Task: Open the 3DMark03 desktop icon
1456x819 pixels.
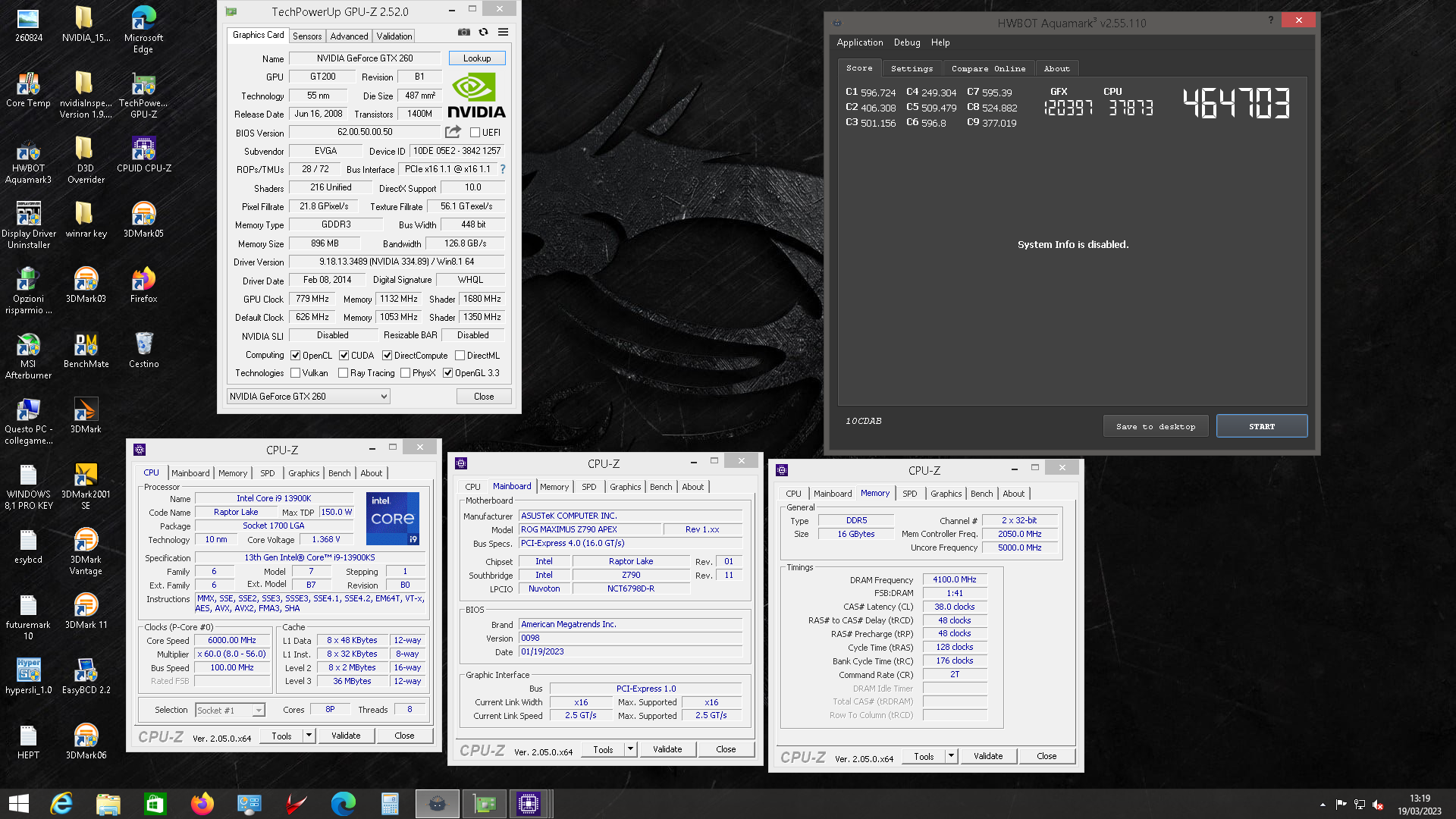Action: (86, 286)
